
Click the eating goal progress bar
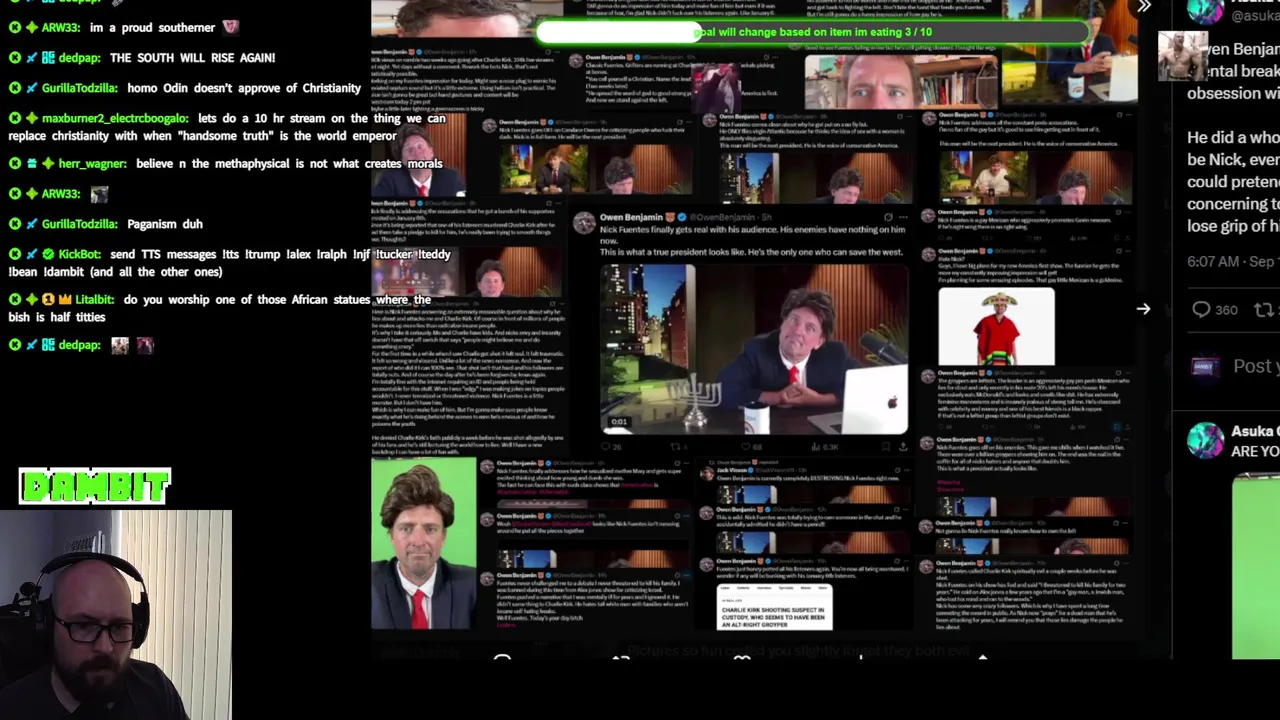[812, 32]
